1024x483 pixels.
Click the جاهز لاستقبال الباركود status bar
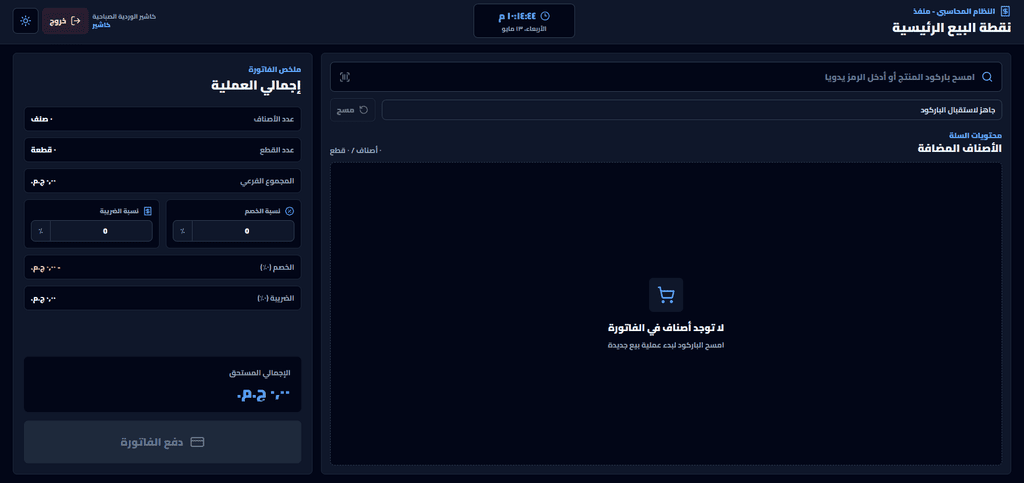692,110
